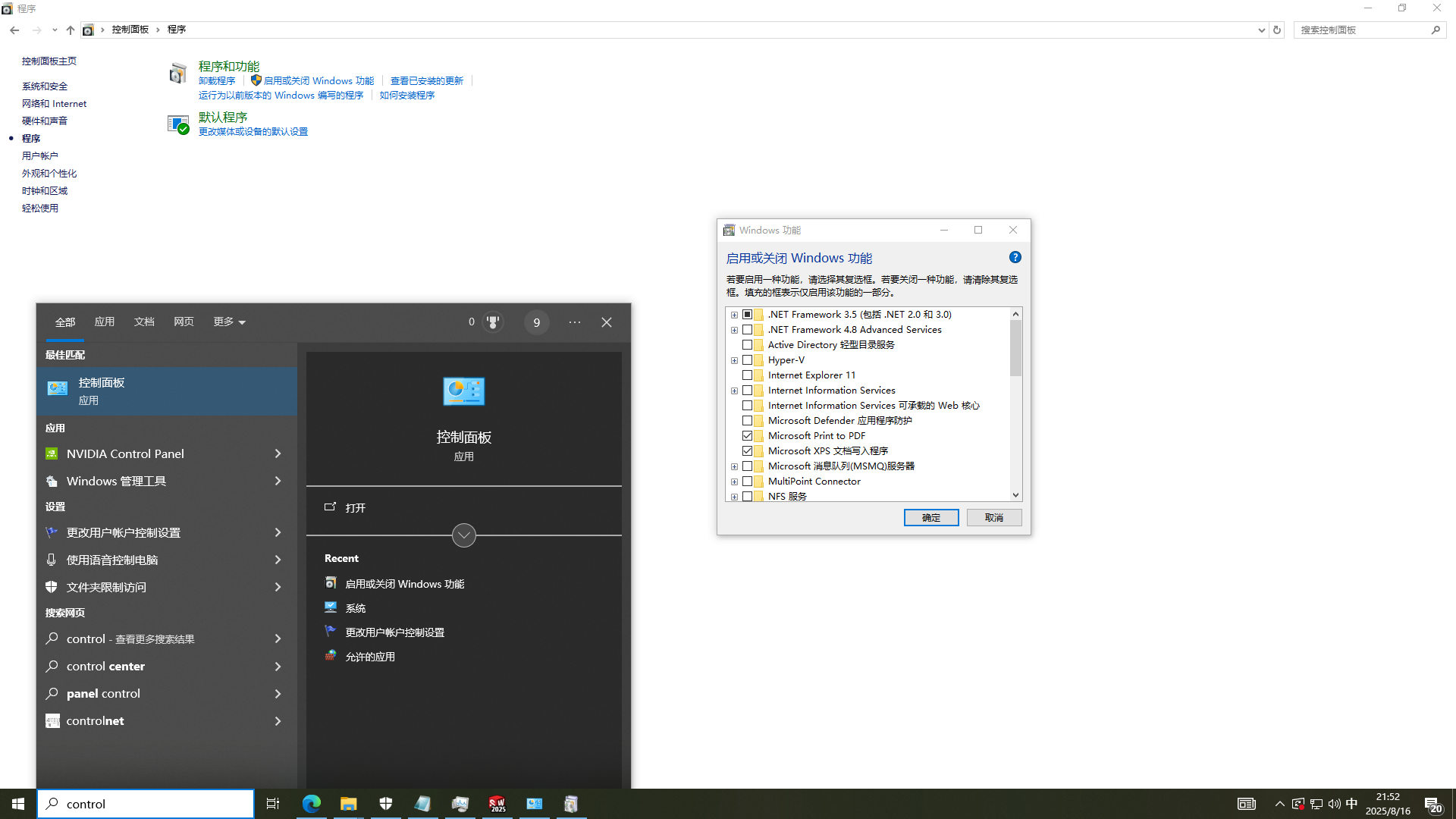Check the Active Directory 轻型目录服务 box

click(x=748, y=344)
